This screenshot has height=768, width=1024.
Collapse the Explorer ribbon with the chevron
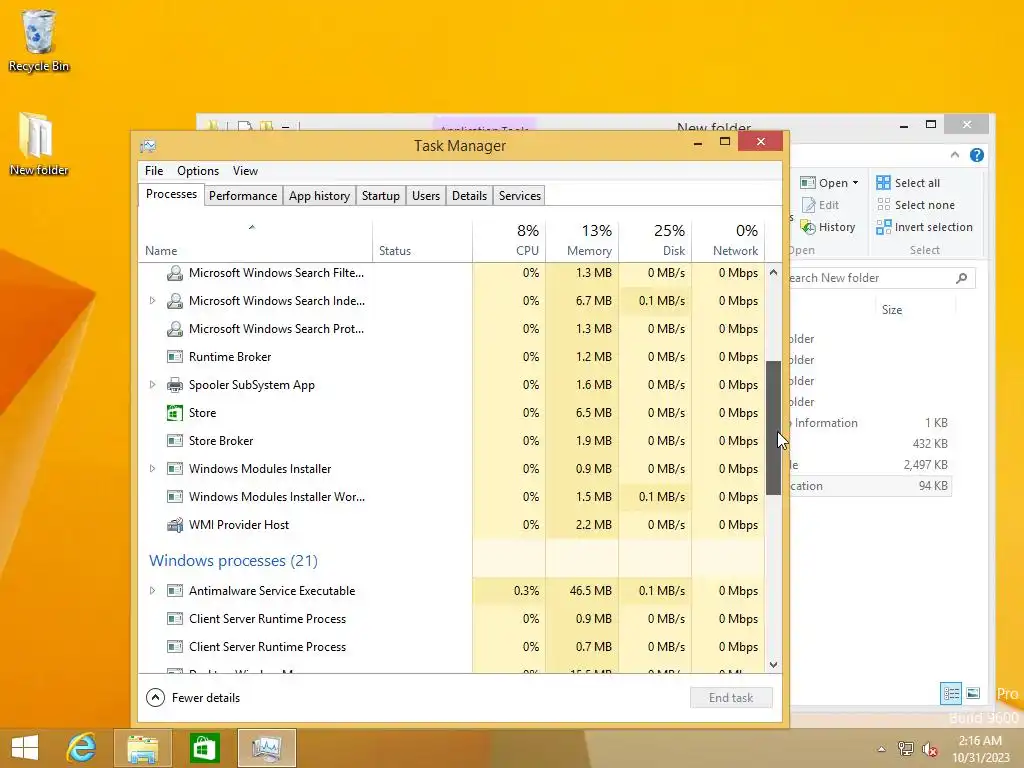955,155
